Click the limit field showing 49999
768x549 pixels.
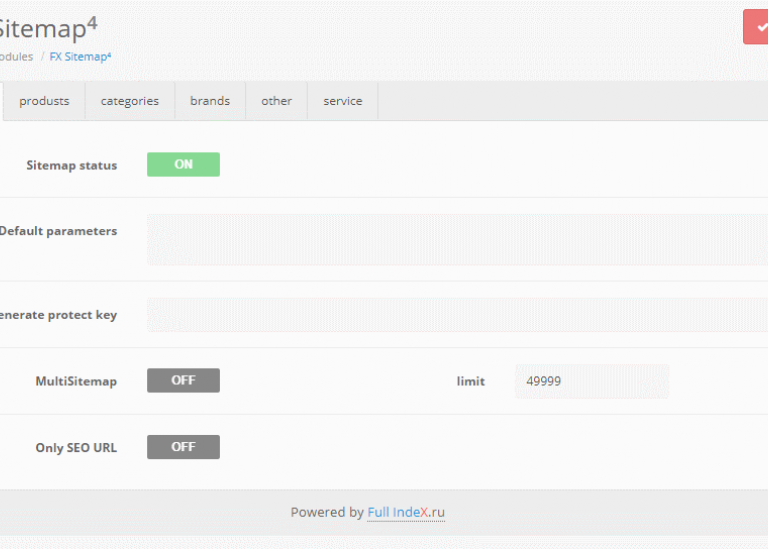592,381
